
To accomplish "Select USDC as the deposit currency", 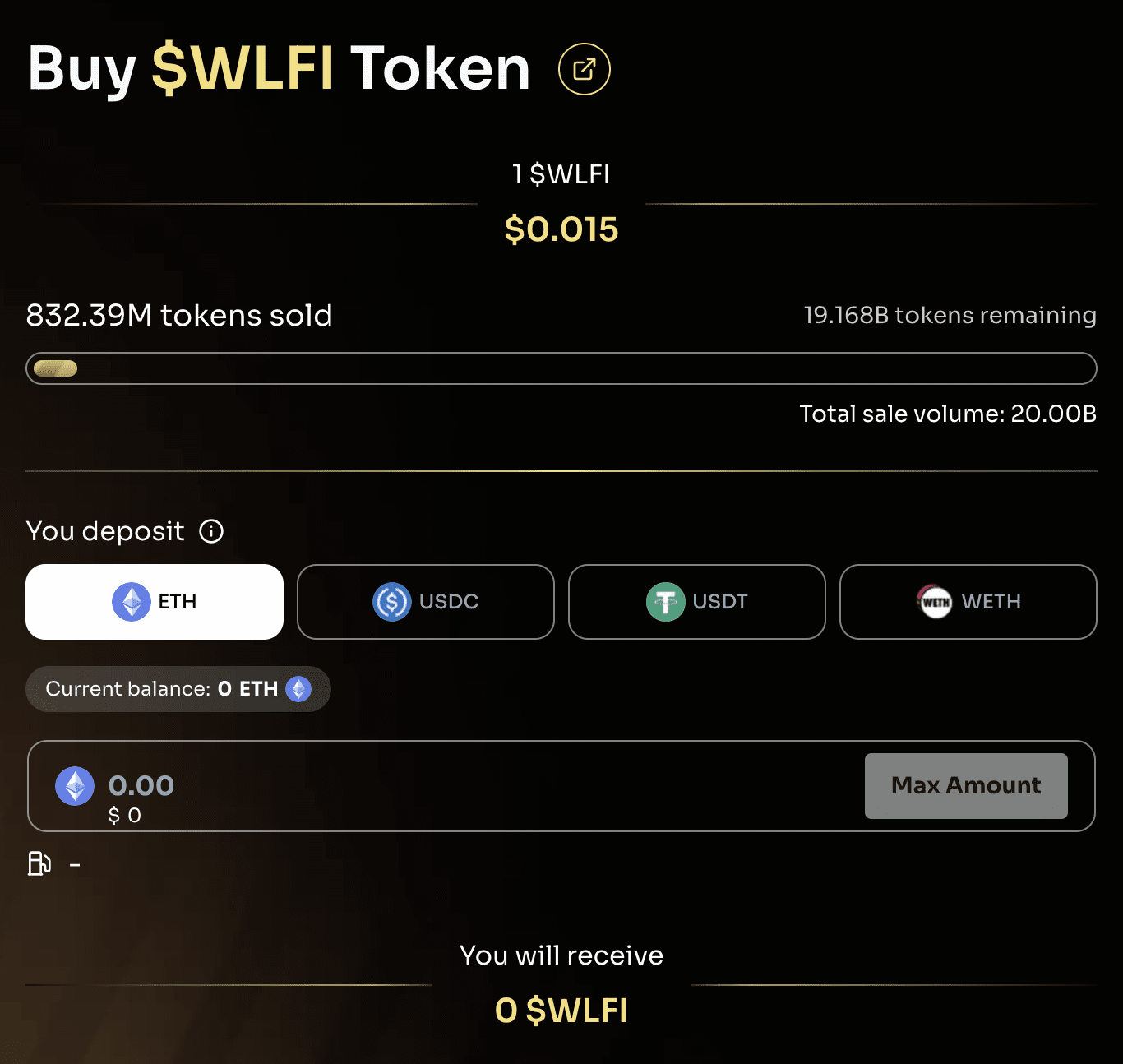I will point(425,601).
